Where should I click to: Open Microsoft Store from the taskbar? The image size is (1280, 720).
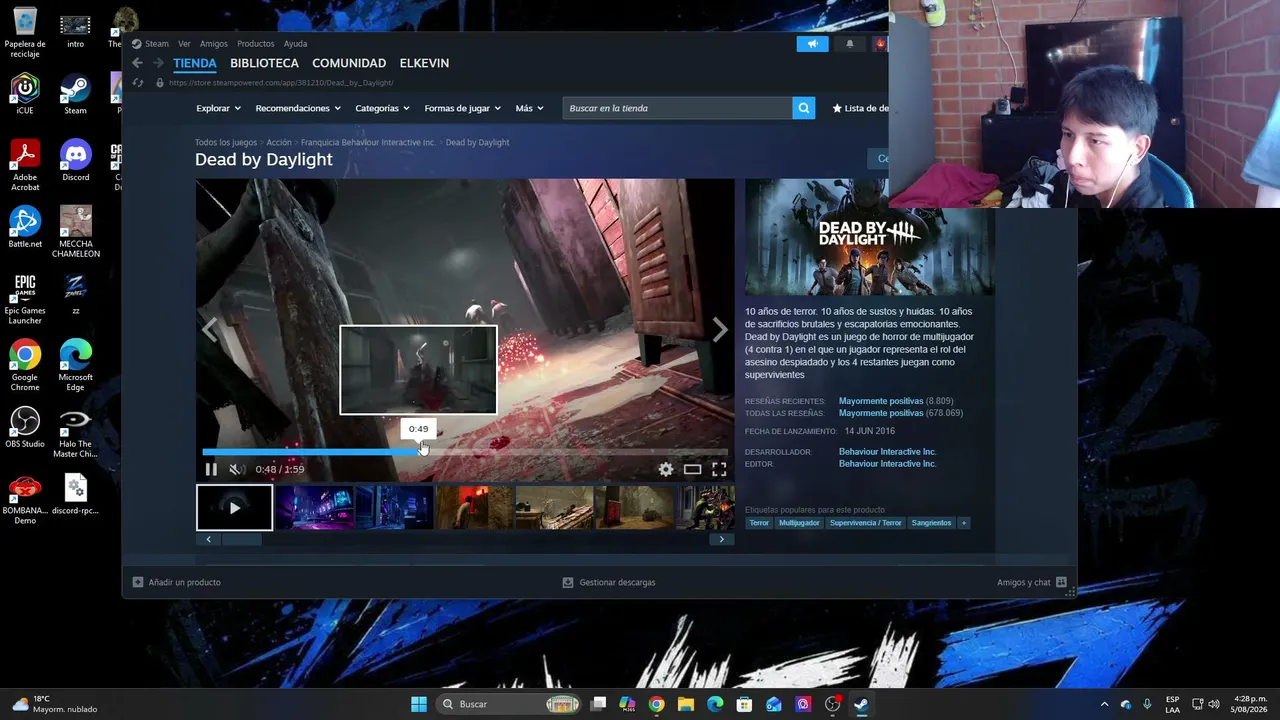pos(744,704)
